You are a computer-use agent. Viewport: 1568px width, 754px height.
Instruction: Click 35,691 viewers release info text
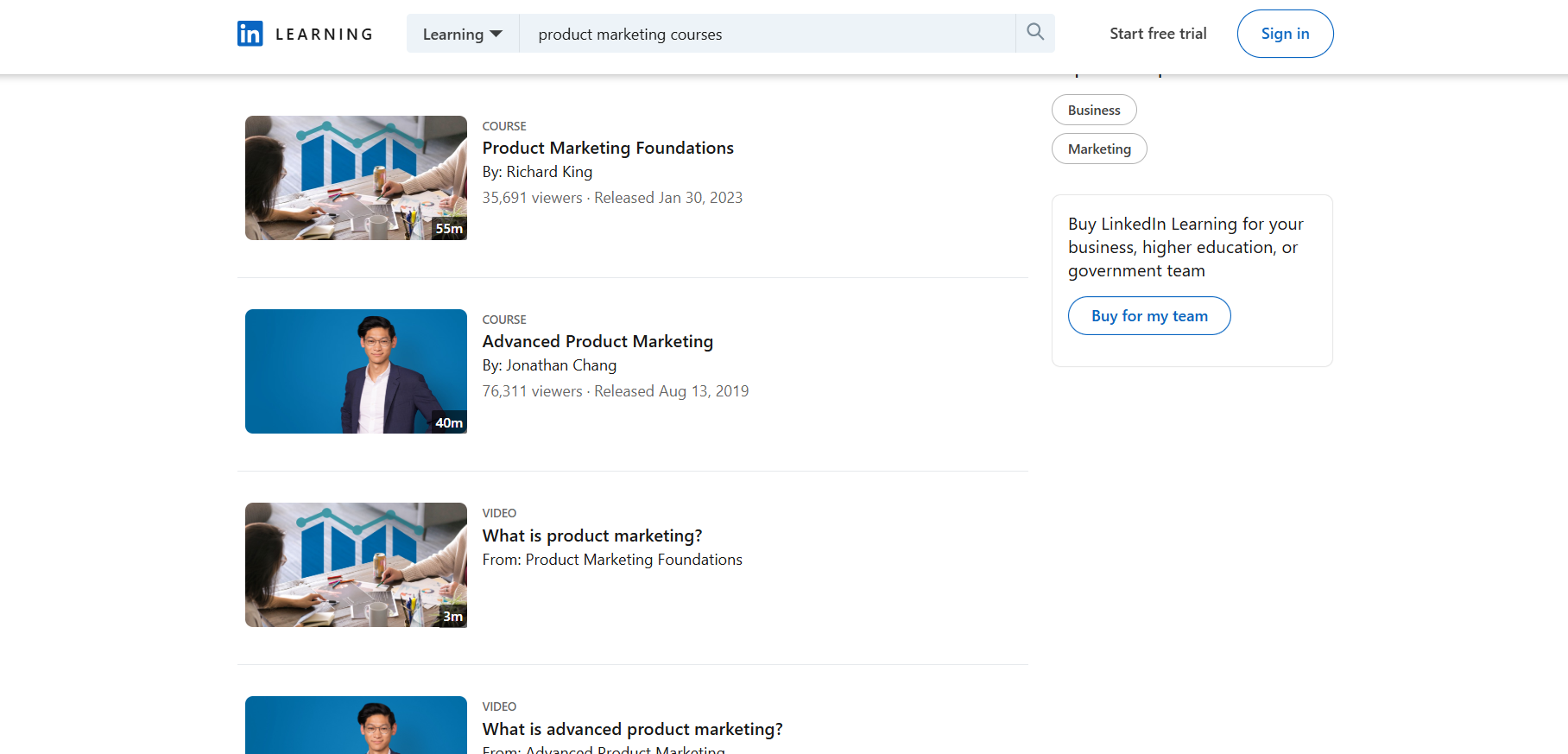pyautogui.click(x=612, y=198)
